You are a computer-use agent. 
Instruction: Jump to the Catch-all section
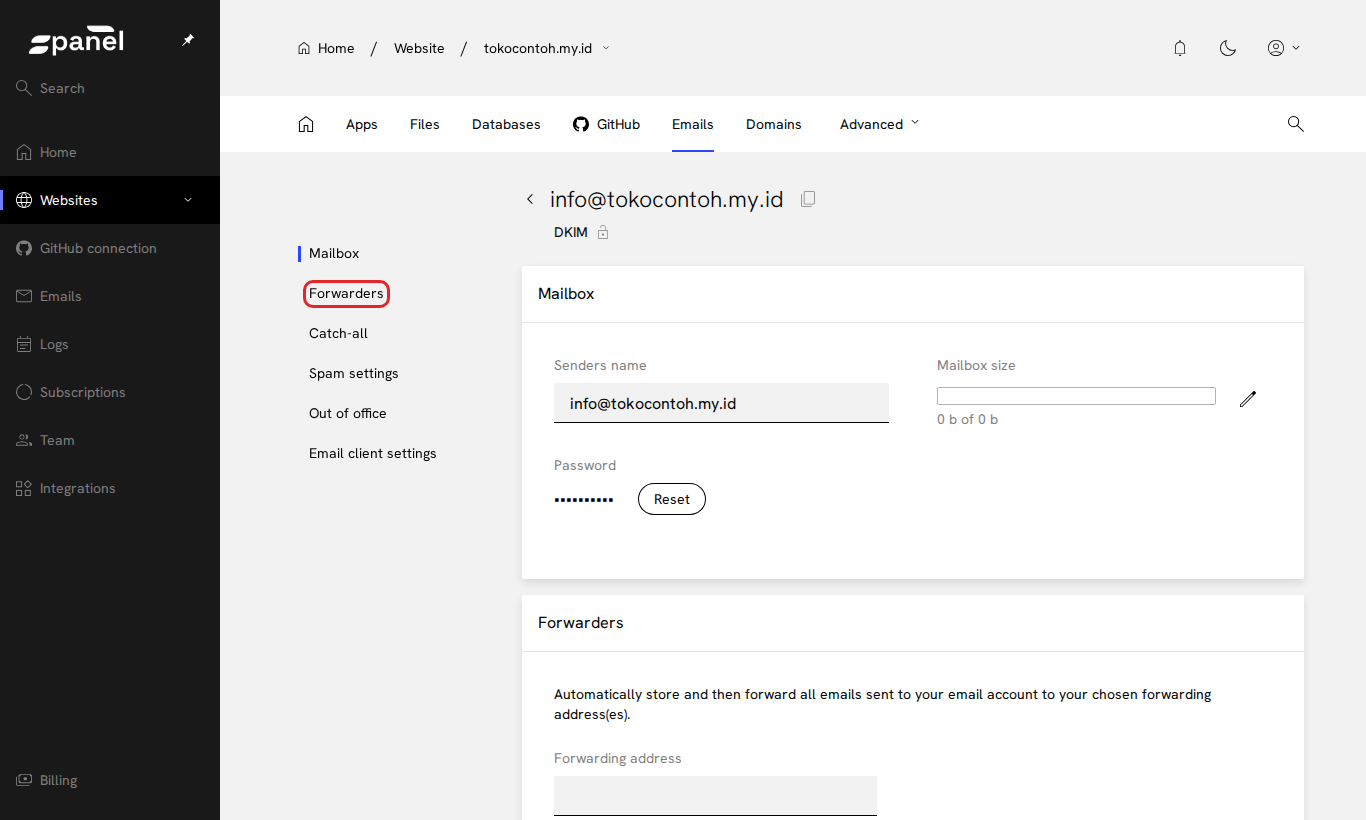pos(338,333)
